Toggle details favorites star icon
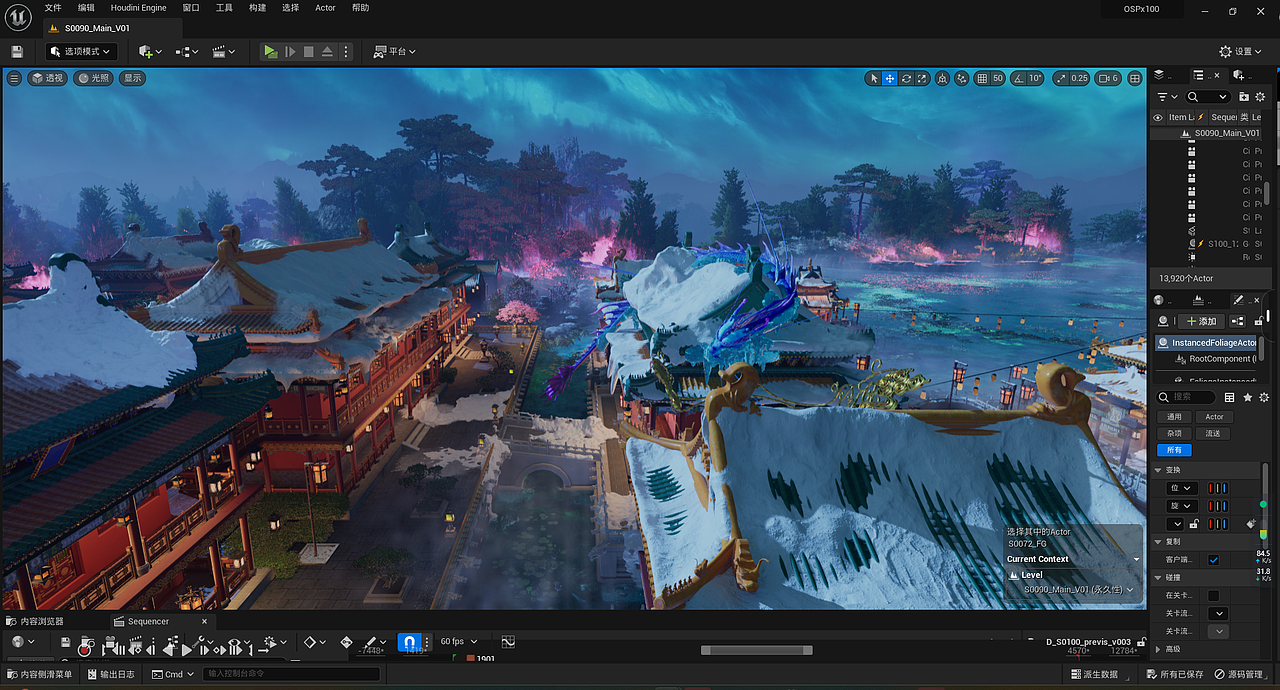The image size is (1280, 690). coord(1247,398)
